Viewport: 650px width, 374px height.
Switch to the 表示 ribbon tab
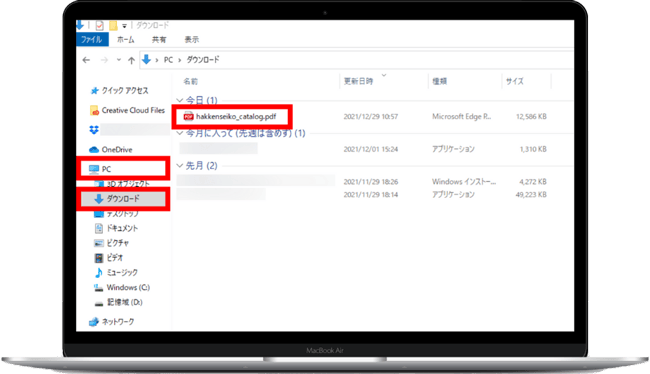click(192, 39)
